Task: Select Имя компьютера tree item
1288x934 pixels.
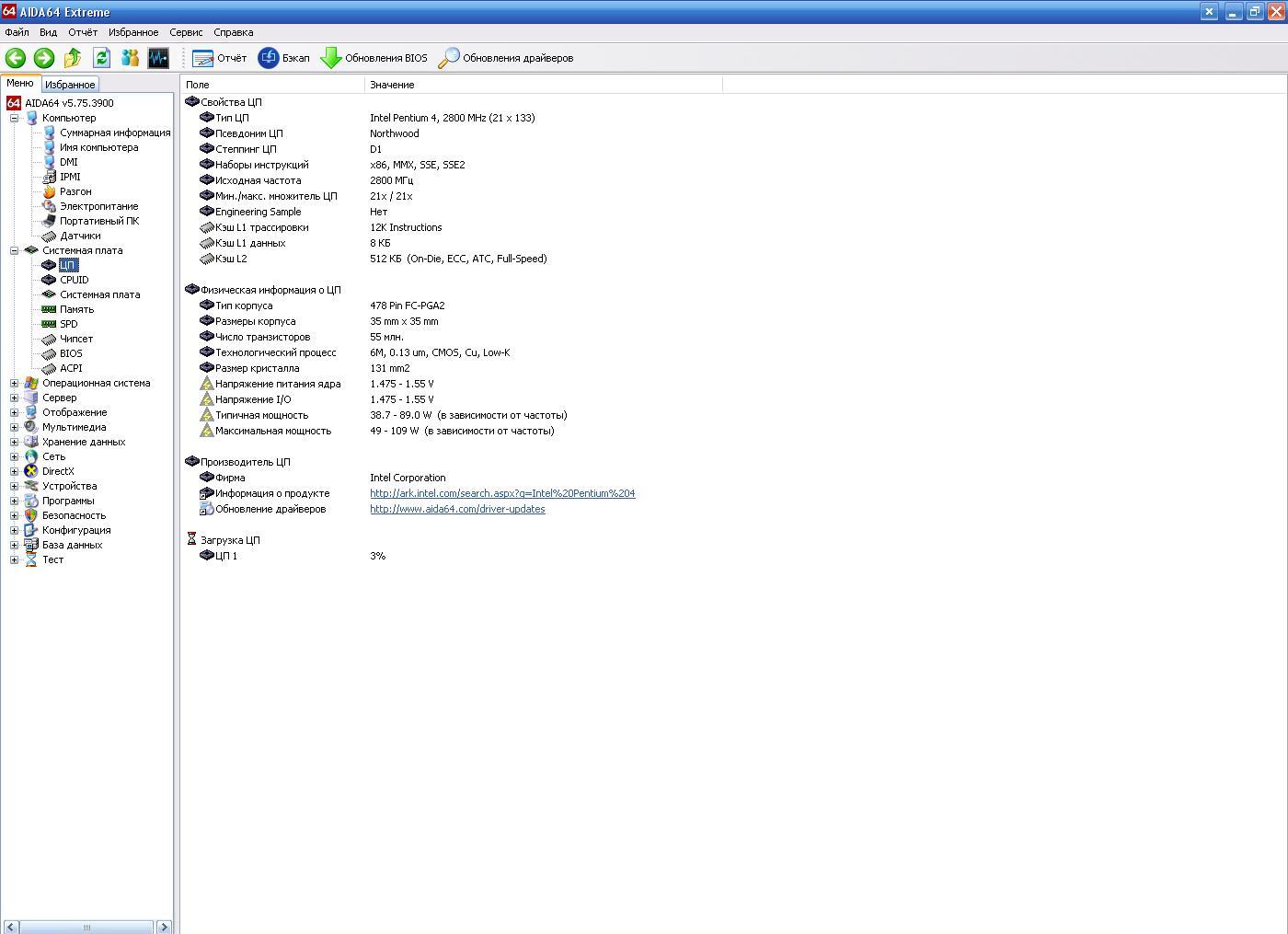Action: pos(99,147)
